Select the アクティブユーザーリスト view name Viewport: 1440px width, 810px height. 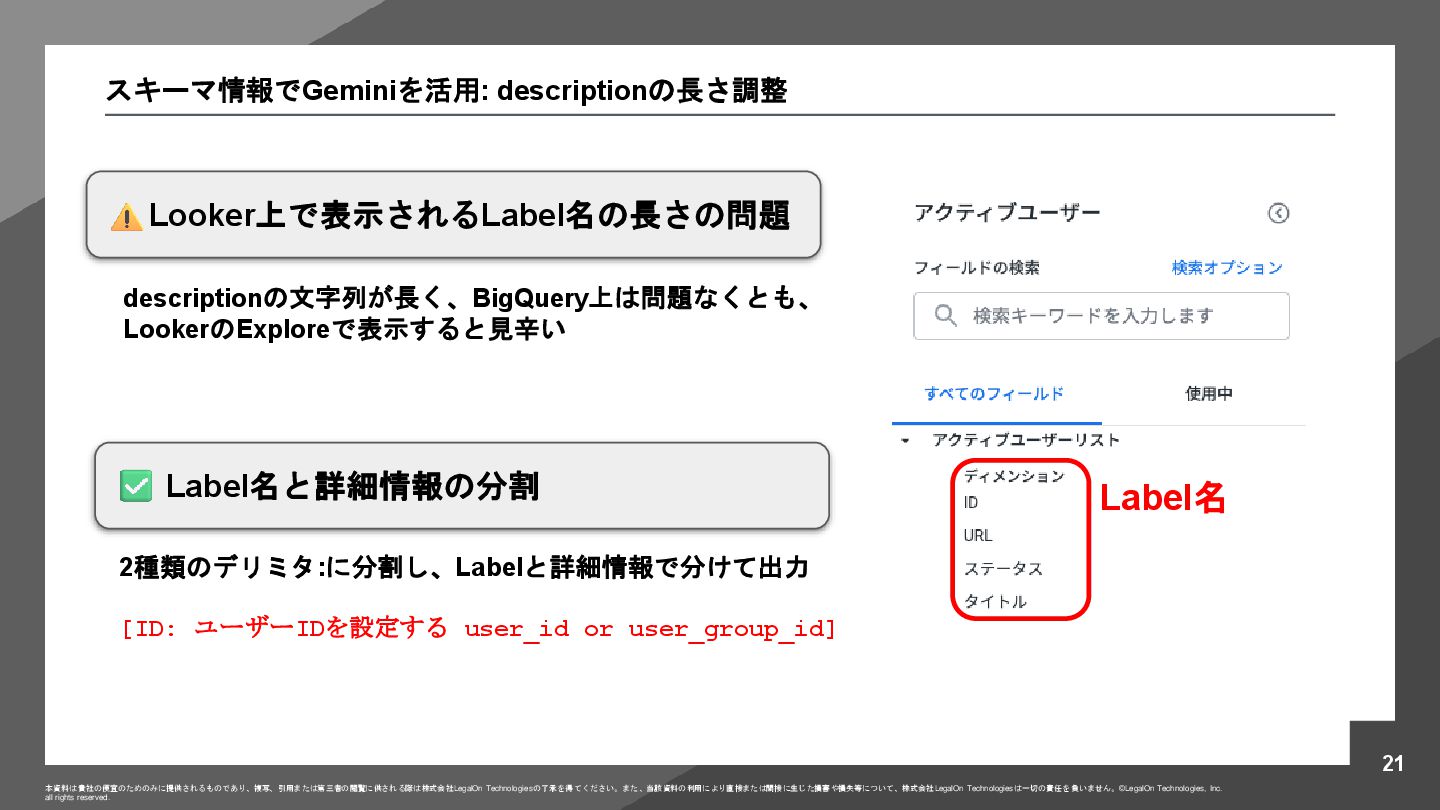tap(1026, 440)
